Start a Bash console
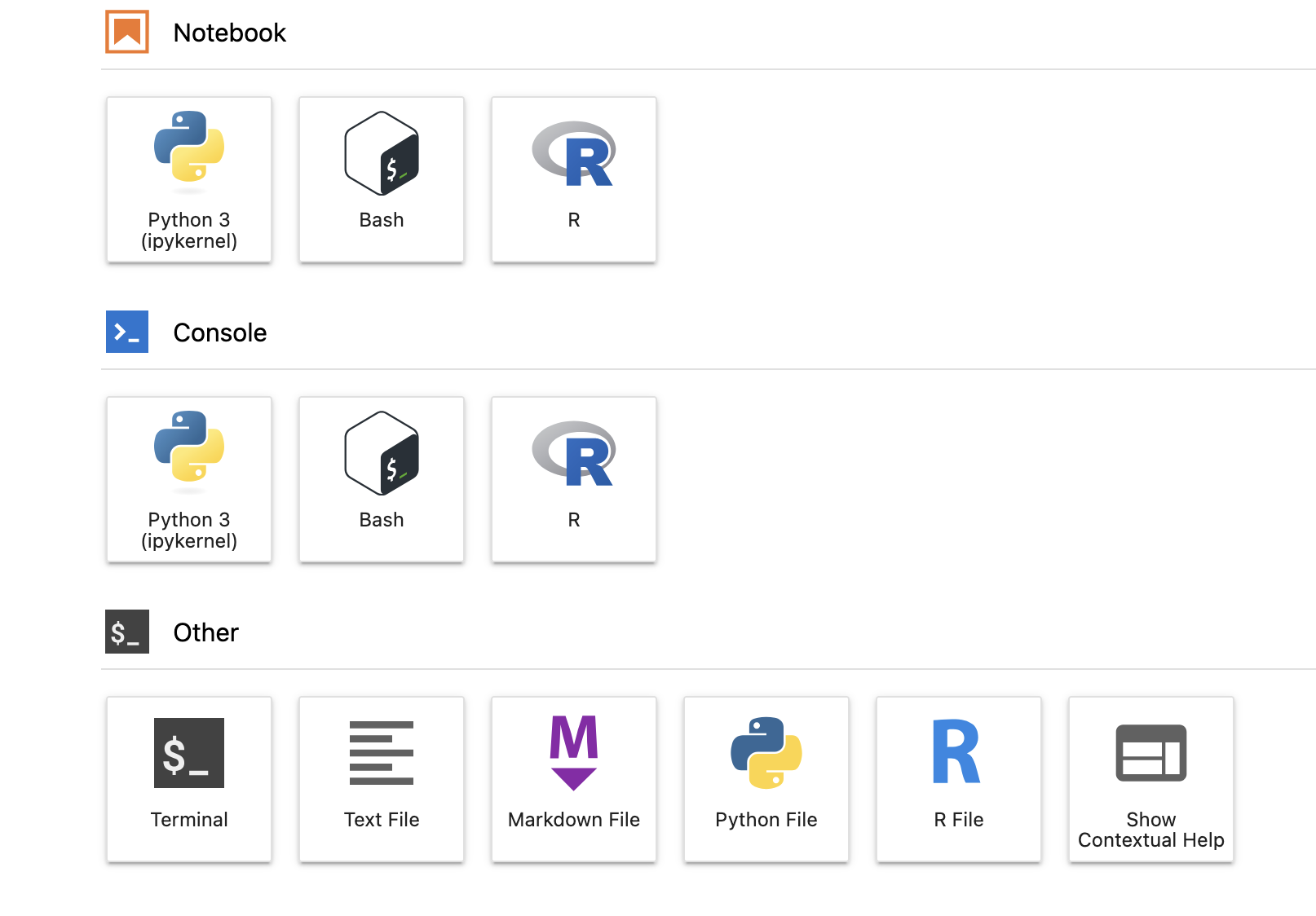Image resolution: width=1316 pixels, height=916 pixels. pyautogui.click(x=382, y=479)
